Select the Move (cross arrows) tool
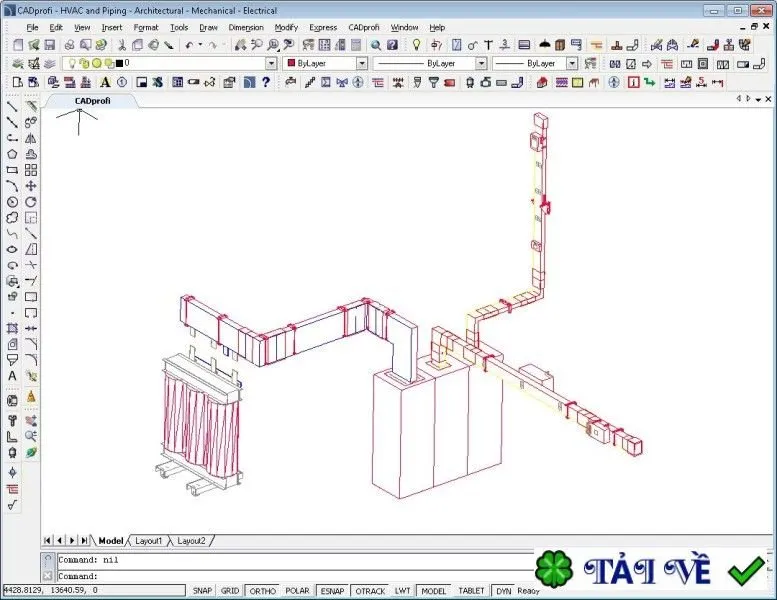Screen dimensions: 777x600 31,186
